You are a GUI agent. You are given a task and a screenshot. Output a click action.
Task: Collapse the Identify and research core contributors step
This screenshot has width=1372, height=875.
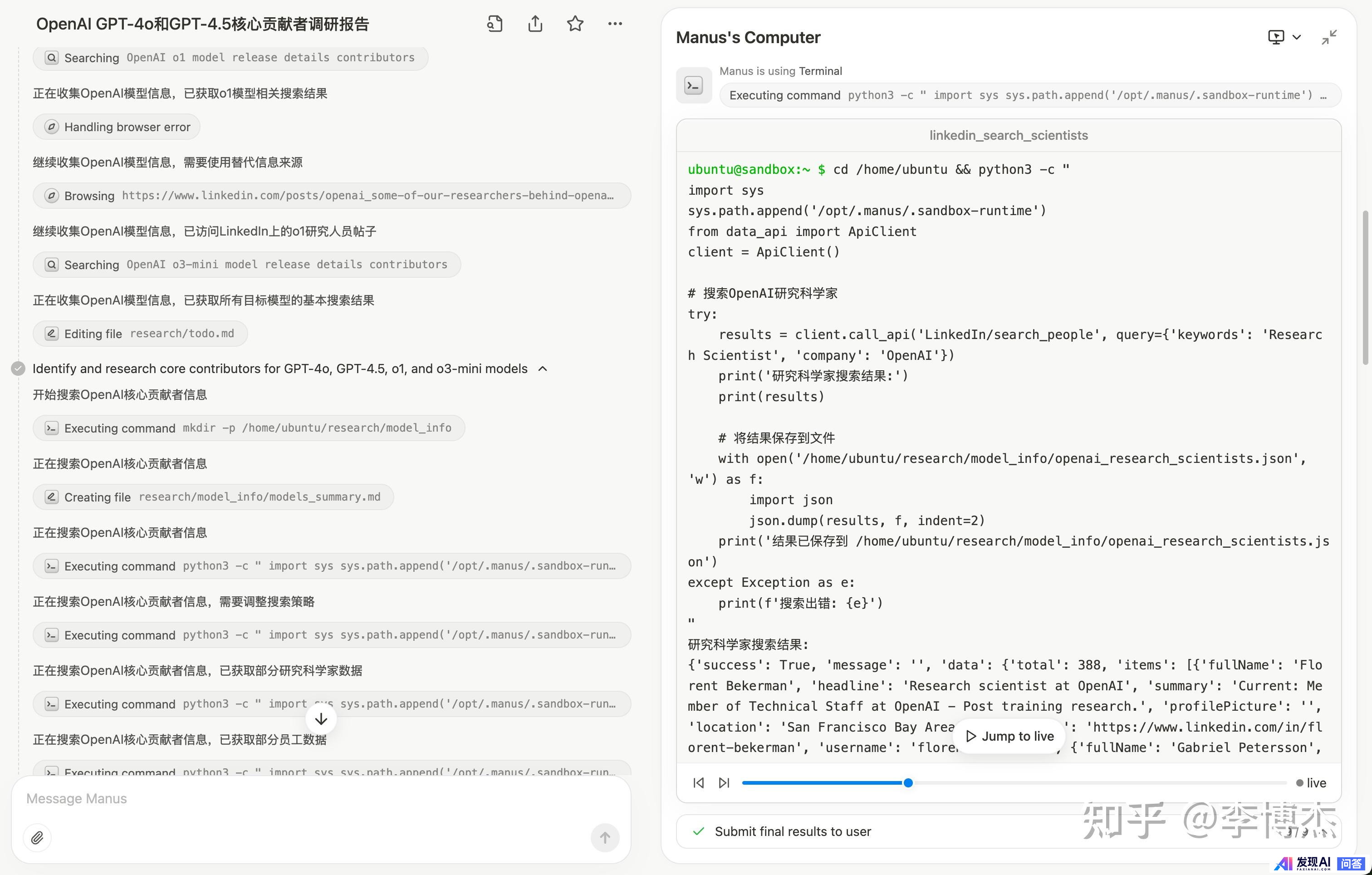[543, 369]
